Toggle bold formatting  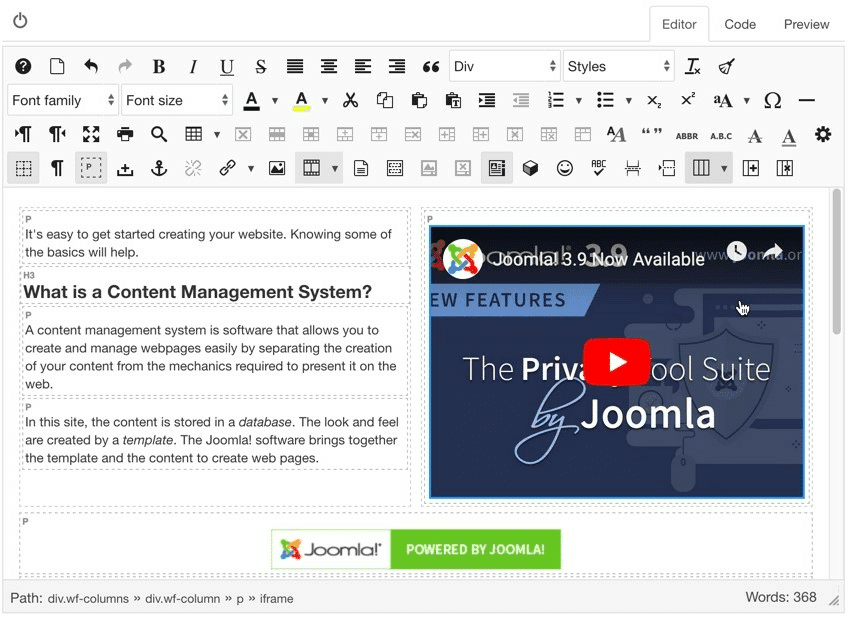tap(159, 66)
